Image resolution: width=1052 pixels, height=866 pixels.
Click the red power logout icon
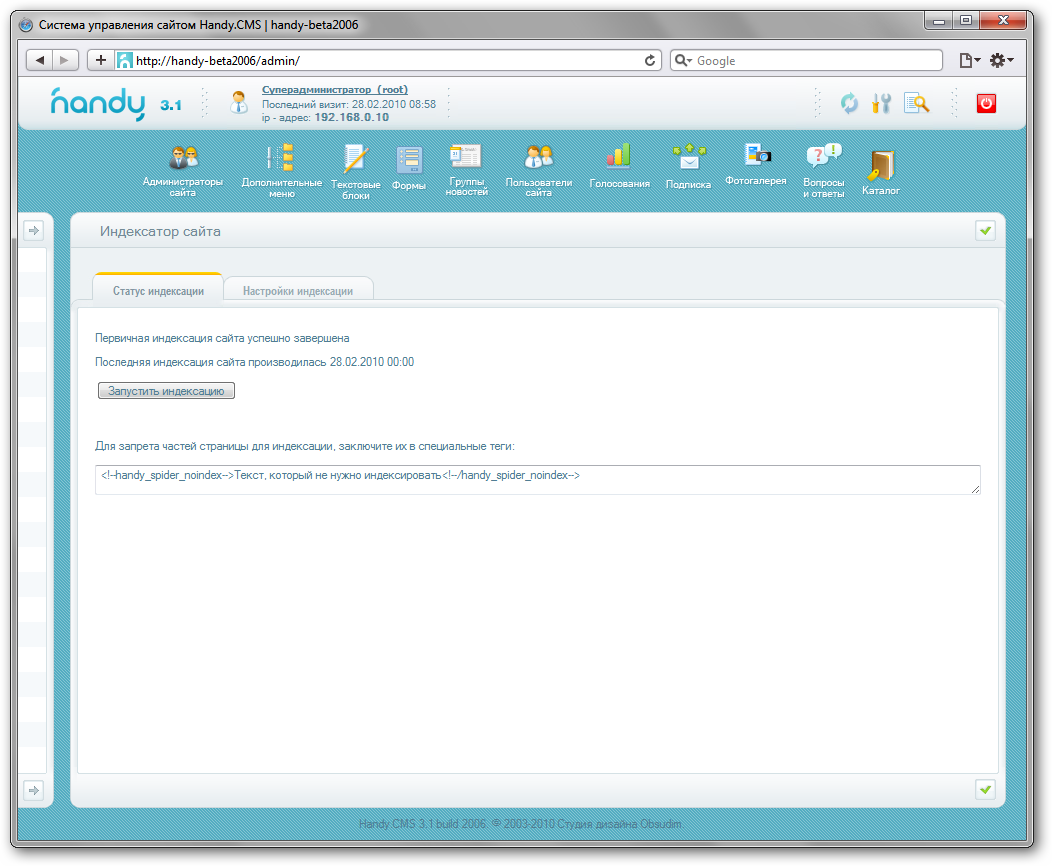click(986, 103)
